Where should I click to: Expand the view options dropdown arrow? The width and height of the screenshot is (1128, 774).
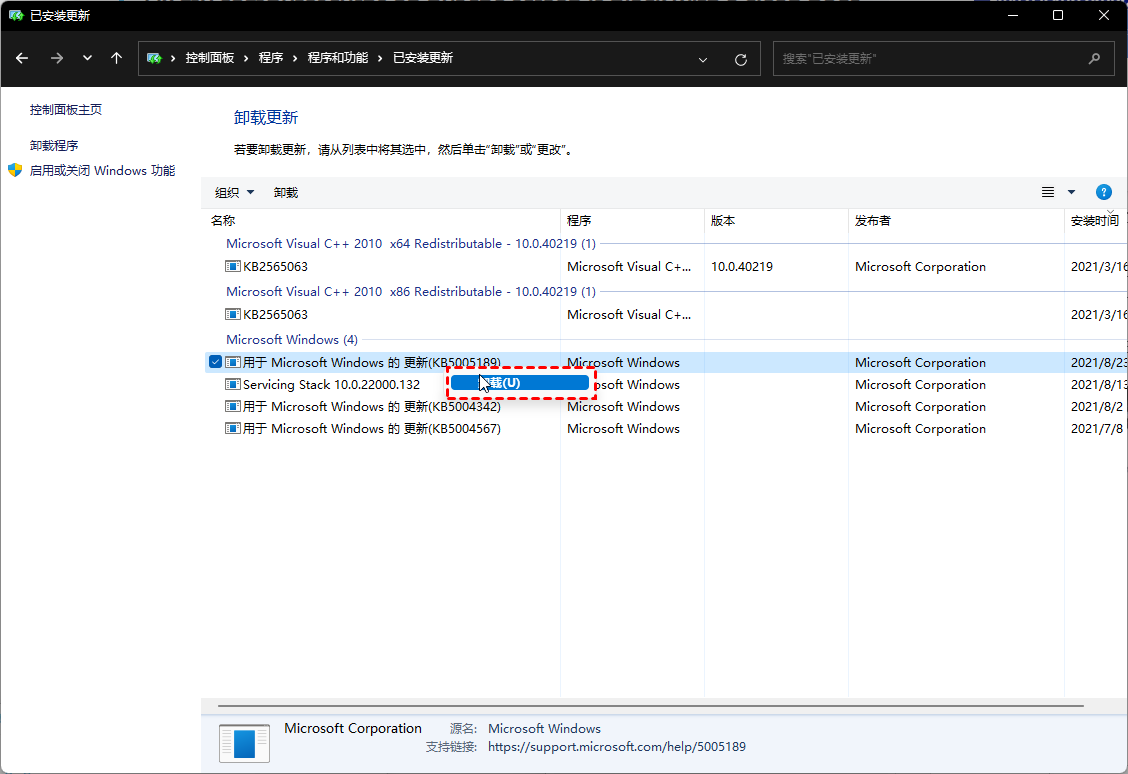point(1071,192)
